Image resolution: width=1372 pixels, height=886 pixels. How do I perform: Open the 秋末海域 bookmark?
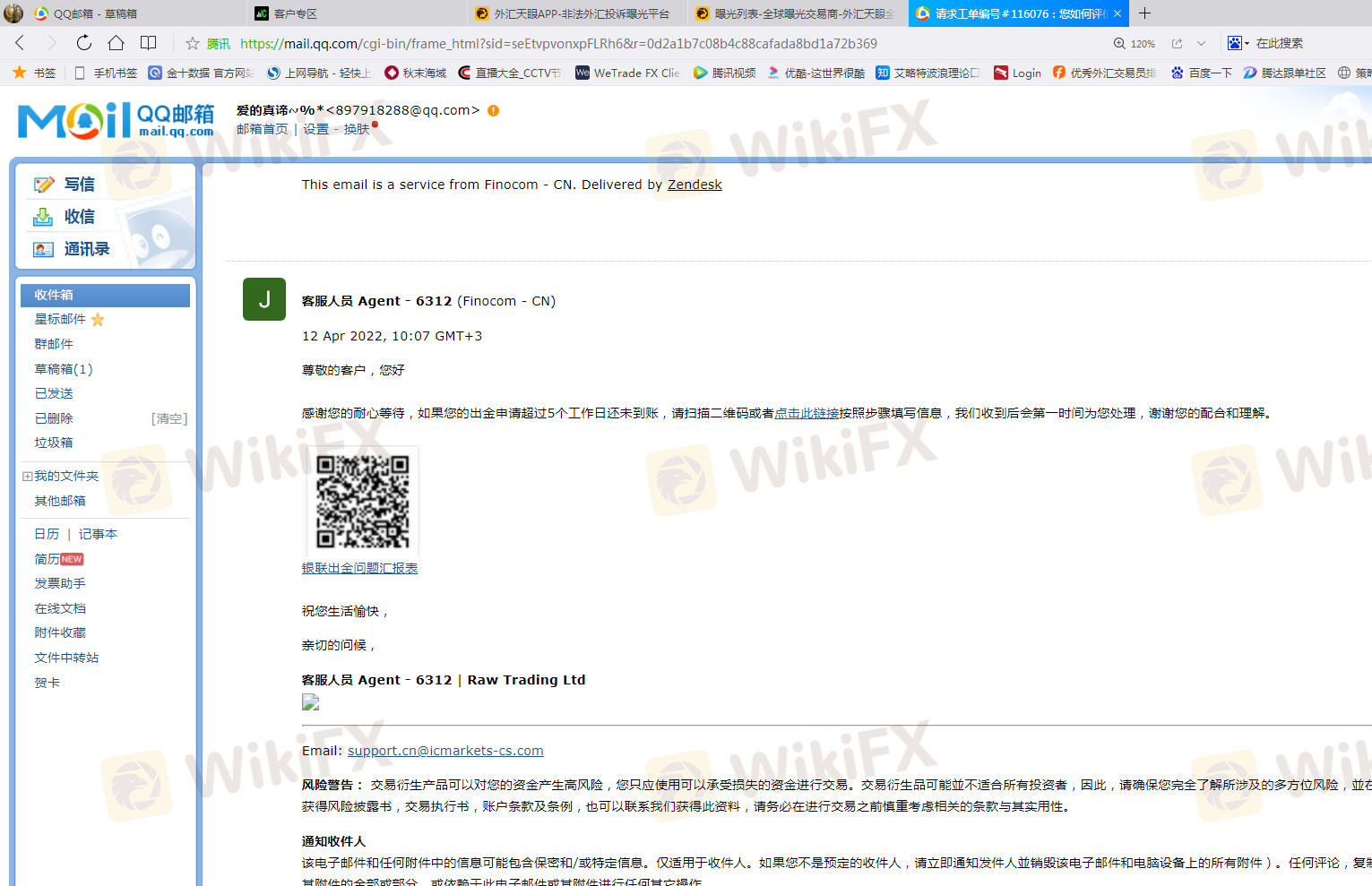tap(415, 73)
